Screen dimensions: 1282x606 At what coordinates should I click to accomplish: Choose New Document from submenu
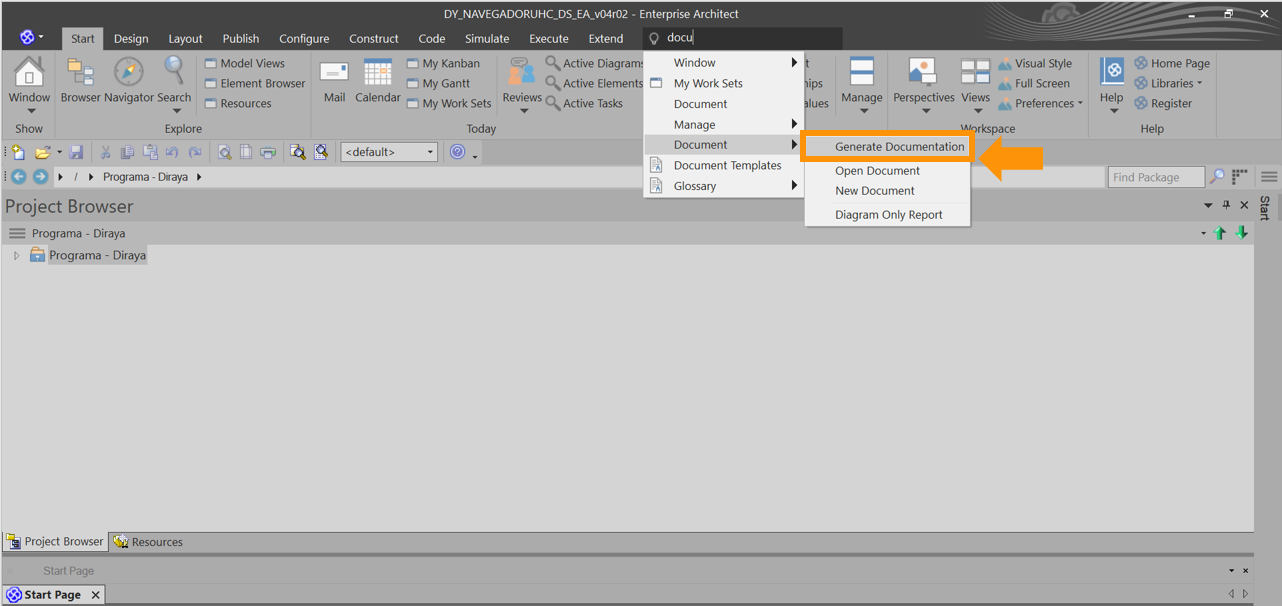point(888,190)
